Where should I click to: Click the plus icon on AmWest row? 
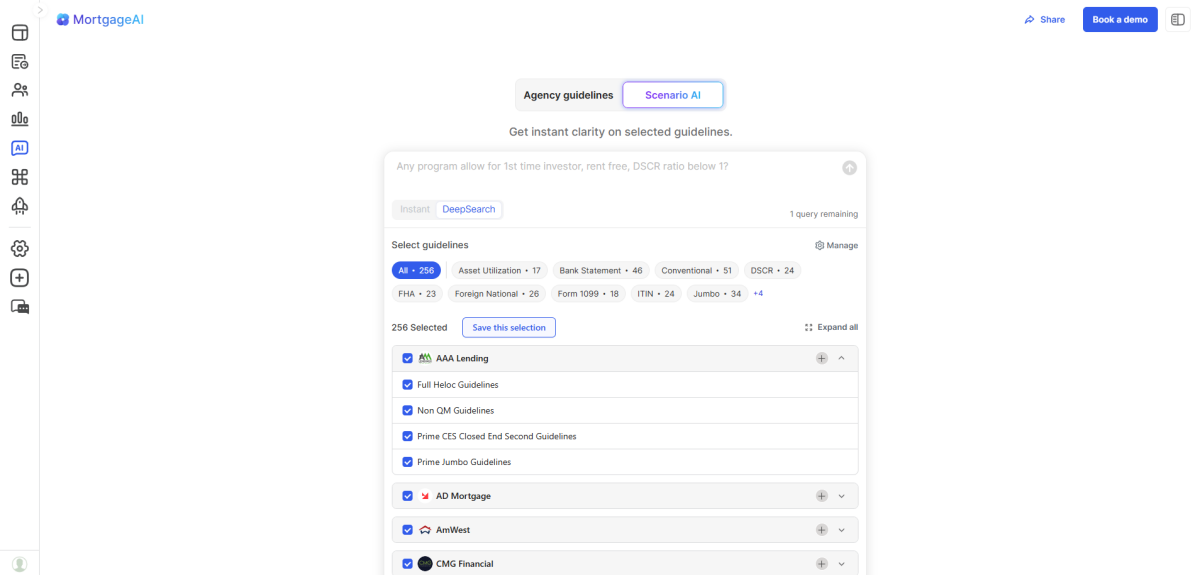821,530
